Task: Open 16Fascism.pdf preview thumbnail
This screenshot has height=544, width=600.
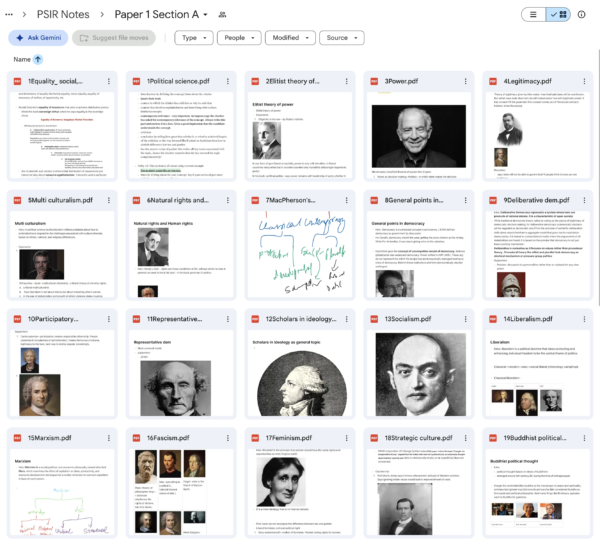Action: 181,492
